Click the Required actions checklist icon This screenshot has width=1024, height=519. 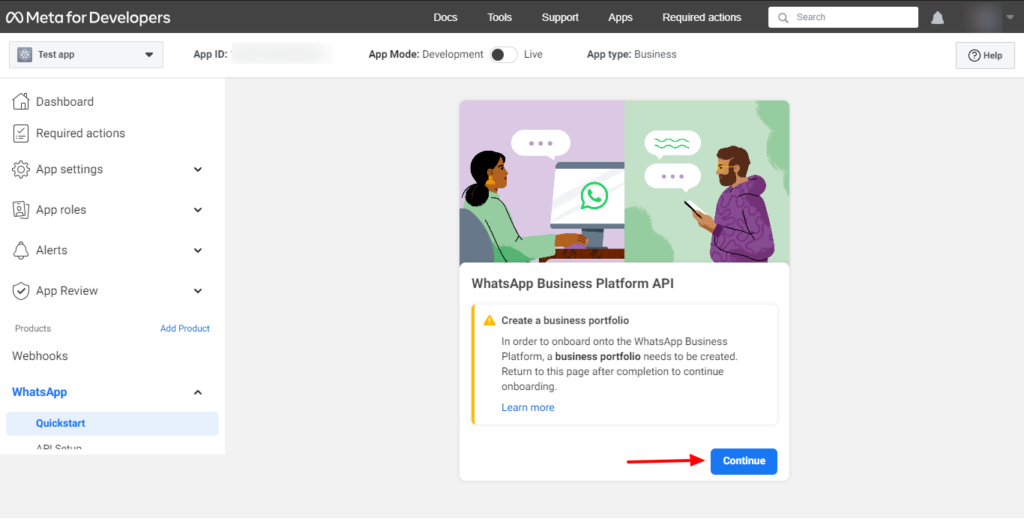tap(20, 133)
